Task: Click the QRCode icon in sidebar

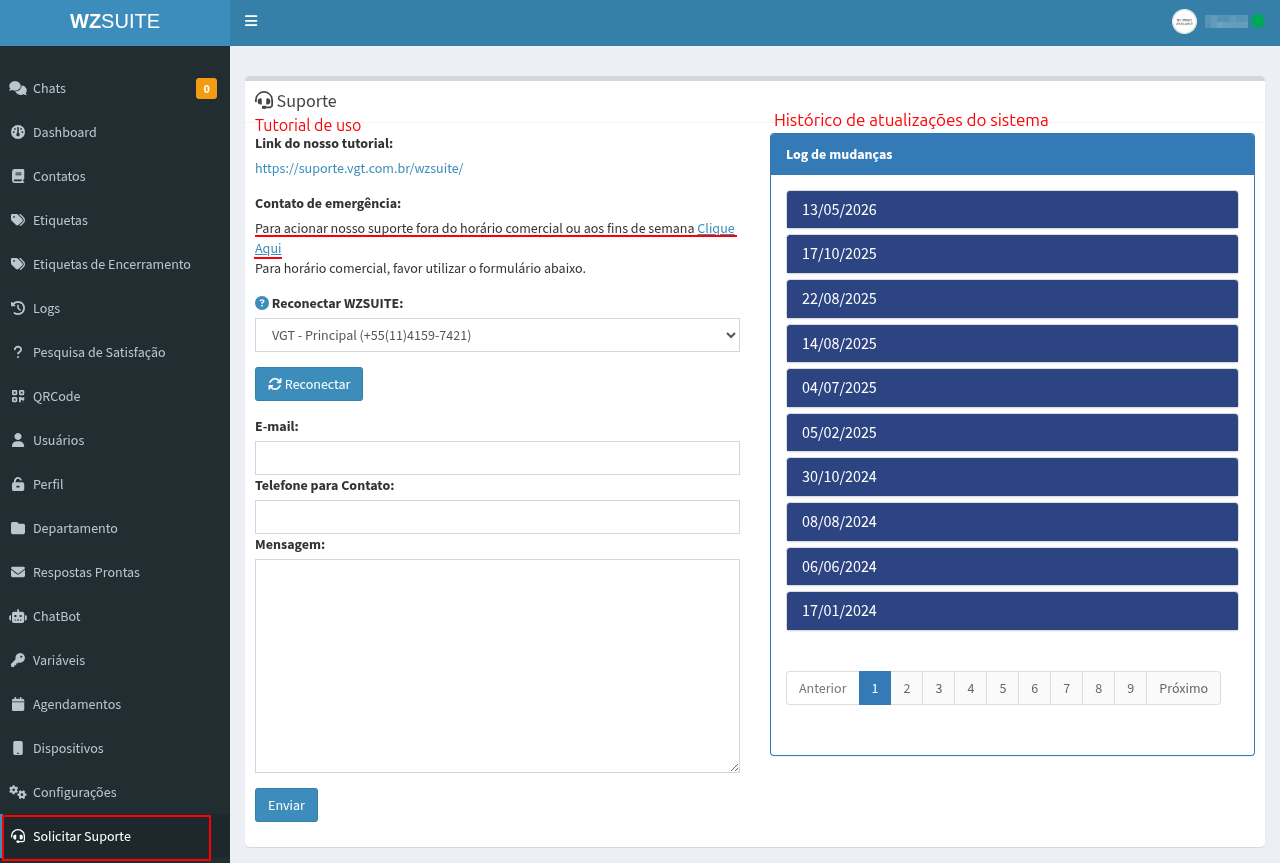Action: point(18,396)
